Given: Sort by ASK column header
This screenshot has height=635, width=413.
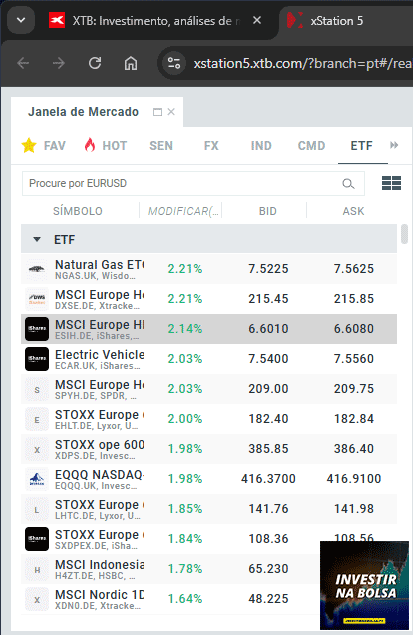Looking at the screenshot, I should coord(353,211).
